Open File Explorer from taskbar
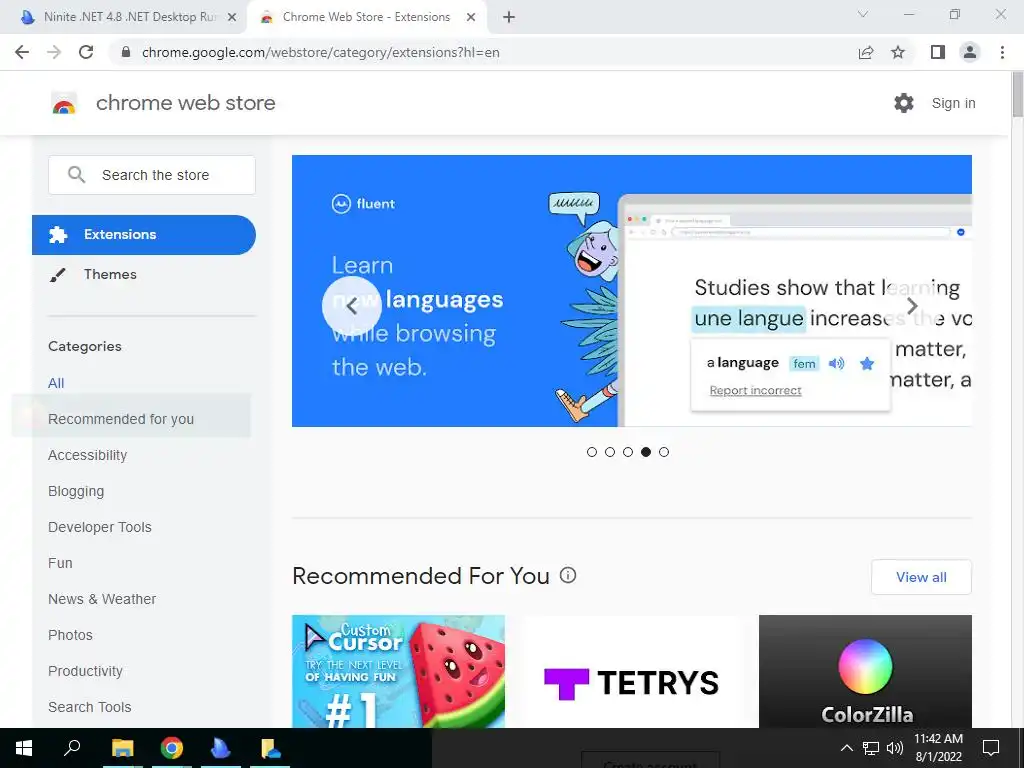Screen dimensions: 1024x768 click(x=122, y=748)
